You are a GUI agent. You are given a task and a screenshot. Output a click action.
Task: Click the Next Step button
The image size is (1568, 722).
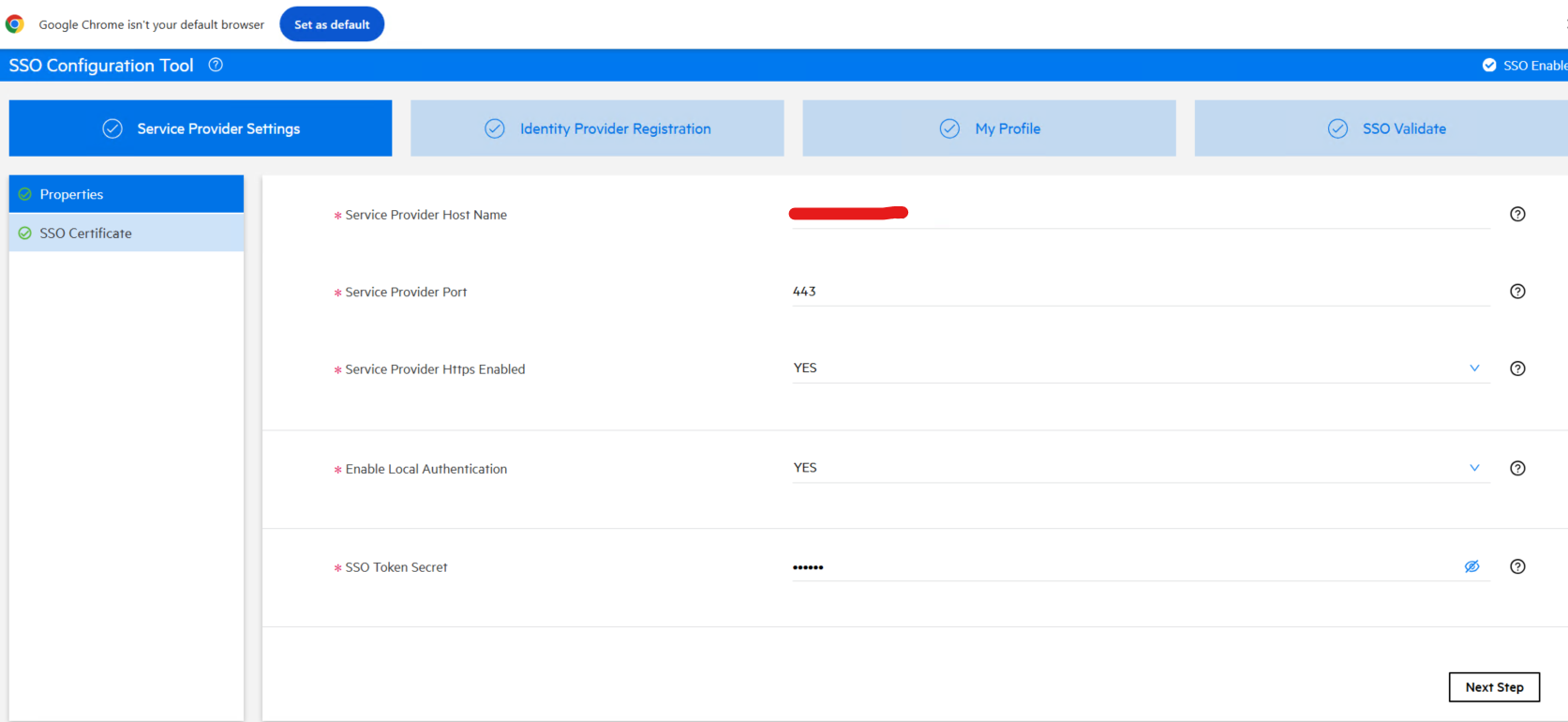click(x=1494, y=687)
